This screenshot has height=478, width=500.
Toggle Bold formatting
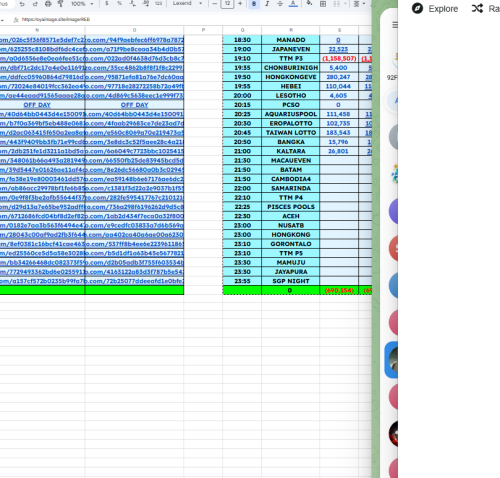[x=254, y=4]
